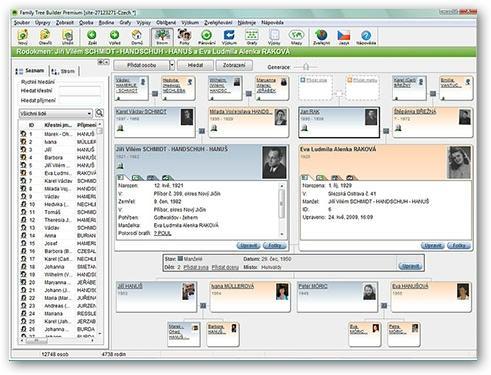Click the Hledat křestní input field

pyautogui.click(x=80, y=90)
